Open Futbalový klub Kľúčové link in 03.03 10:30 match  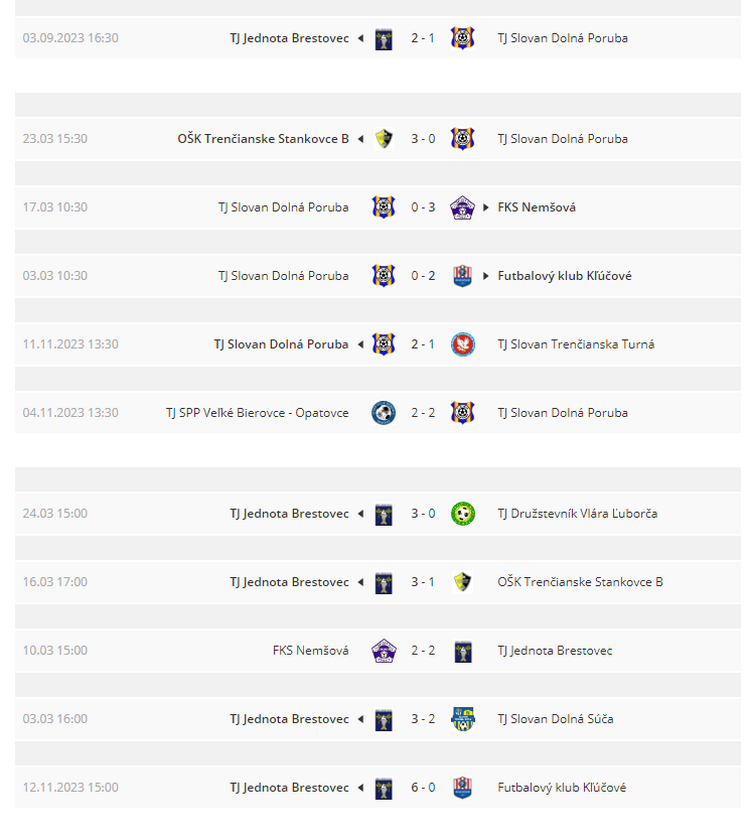565,276
